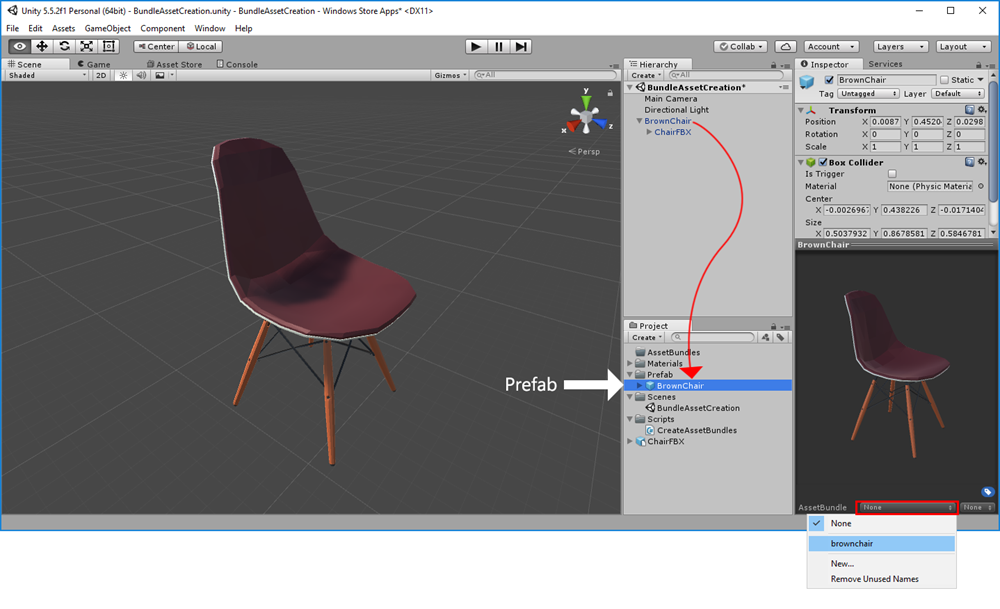Image resolution: width=1000 pixels, height=609 pixels.
Task: Open Box Collider gear settings
Action: pos(982,162)
